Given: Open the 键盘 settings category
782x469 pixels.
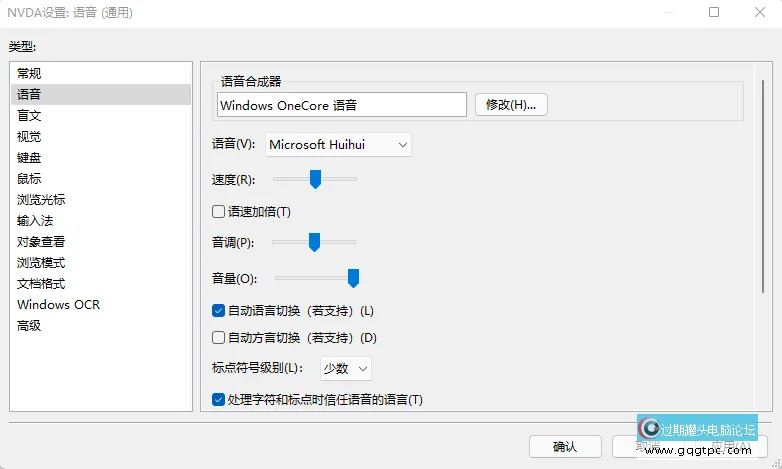Looking at the screenshot, I should pyautogui.click(x=101, y=158).
